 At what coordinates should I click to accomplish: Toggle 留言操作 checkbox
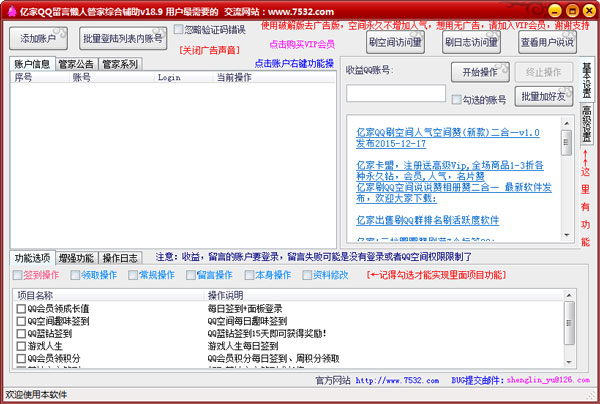click(x=191, y=275)
